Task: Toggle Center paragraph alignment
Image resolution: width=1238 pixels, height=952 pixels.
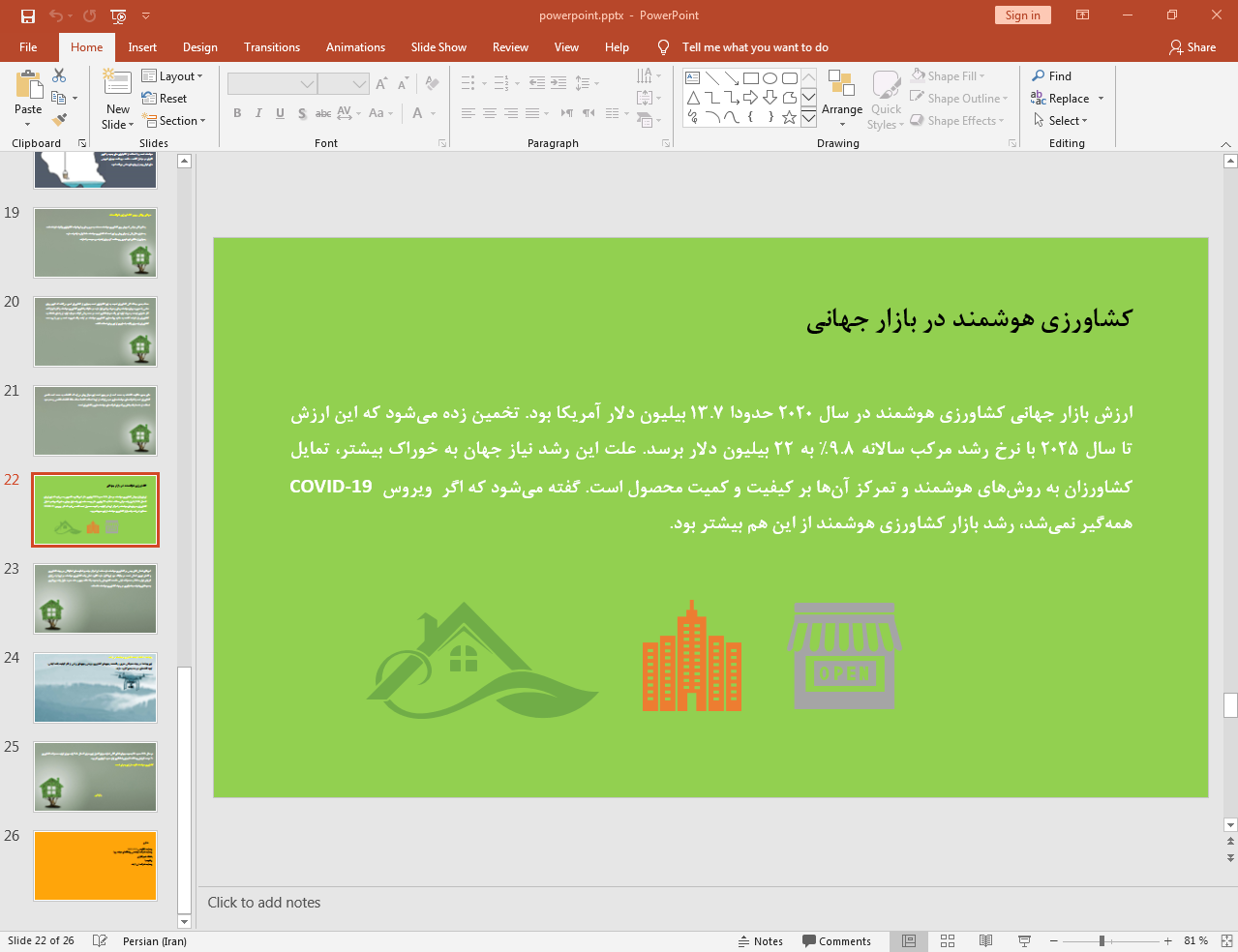Action: [490, 113]
